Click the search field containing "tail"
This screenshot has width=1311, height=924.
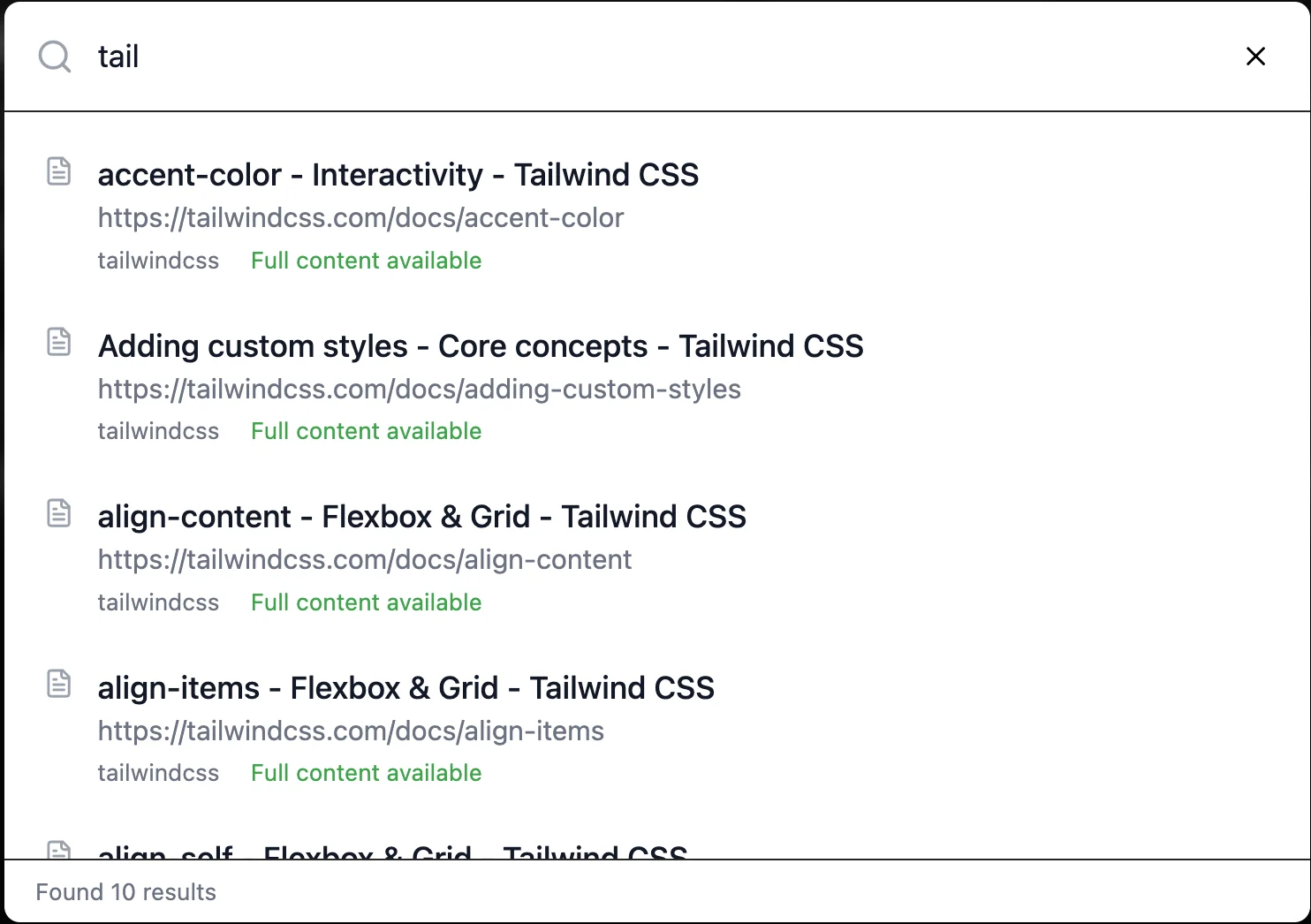click(x=618, y=57)
